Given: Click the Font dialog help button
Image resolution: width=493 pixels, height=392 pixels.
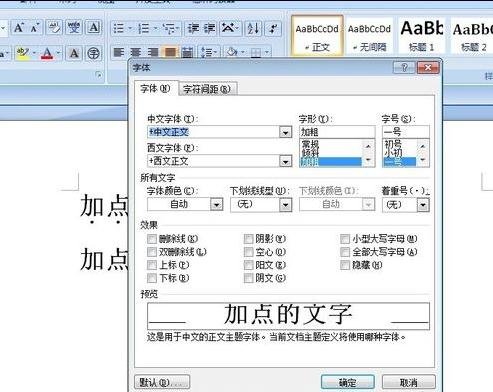Looking at the screenshot, I should pos(404,68).
